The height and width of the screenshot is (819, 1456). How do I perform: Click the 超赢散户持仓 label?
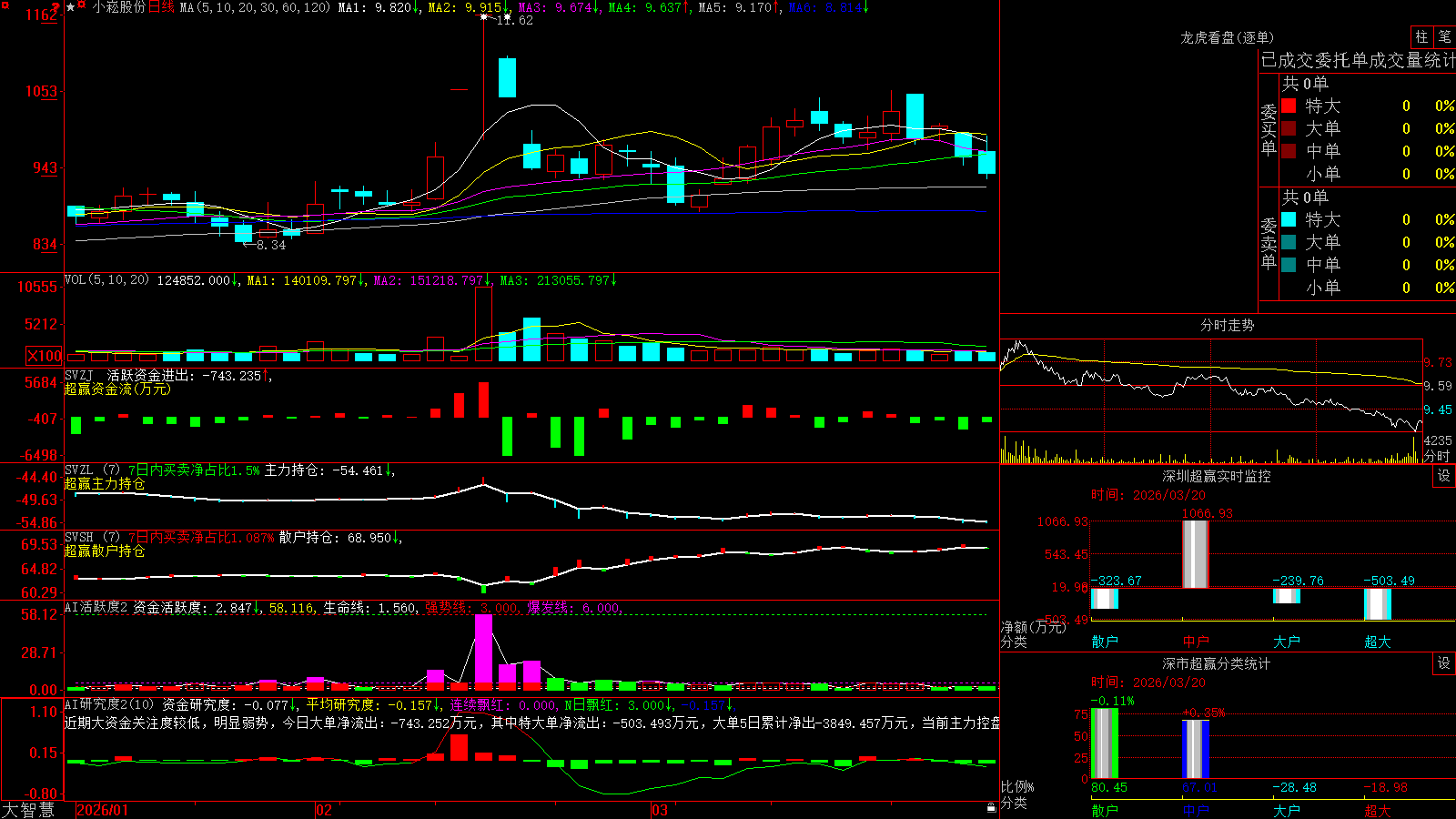tap(105, 551)
